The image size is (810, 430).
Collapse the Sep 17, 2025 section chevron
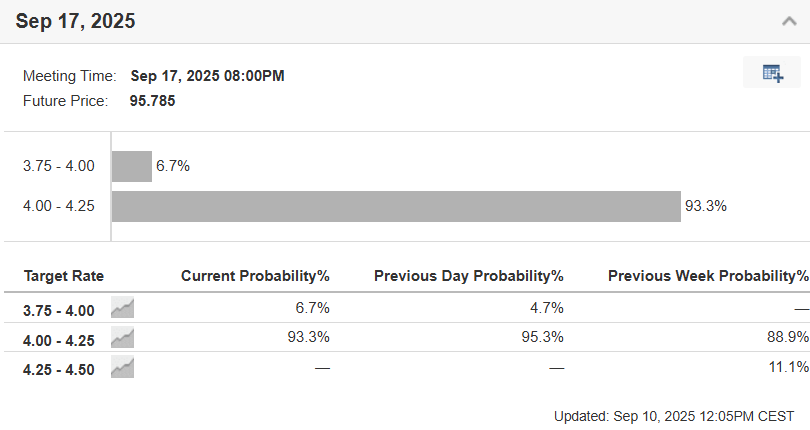tap(789, 21)
